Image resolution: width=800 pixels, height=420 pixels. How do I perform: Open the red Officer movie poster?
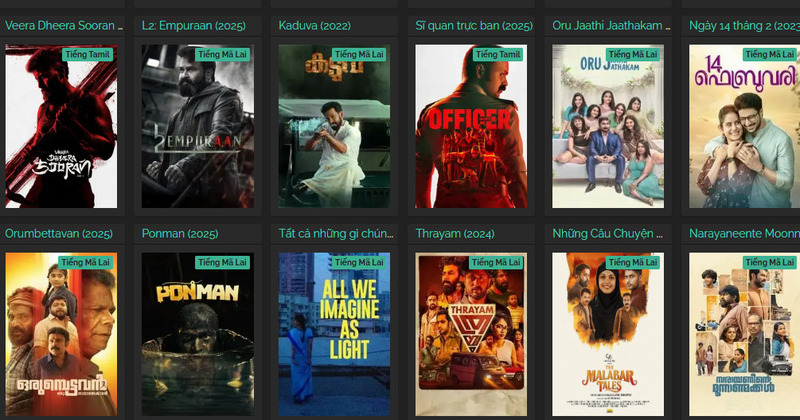click(x=471, y=126)
